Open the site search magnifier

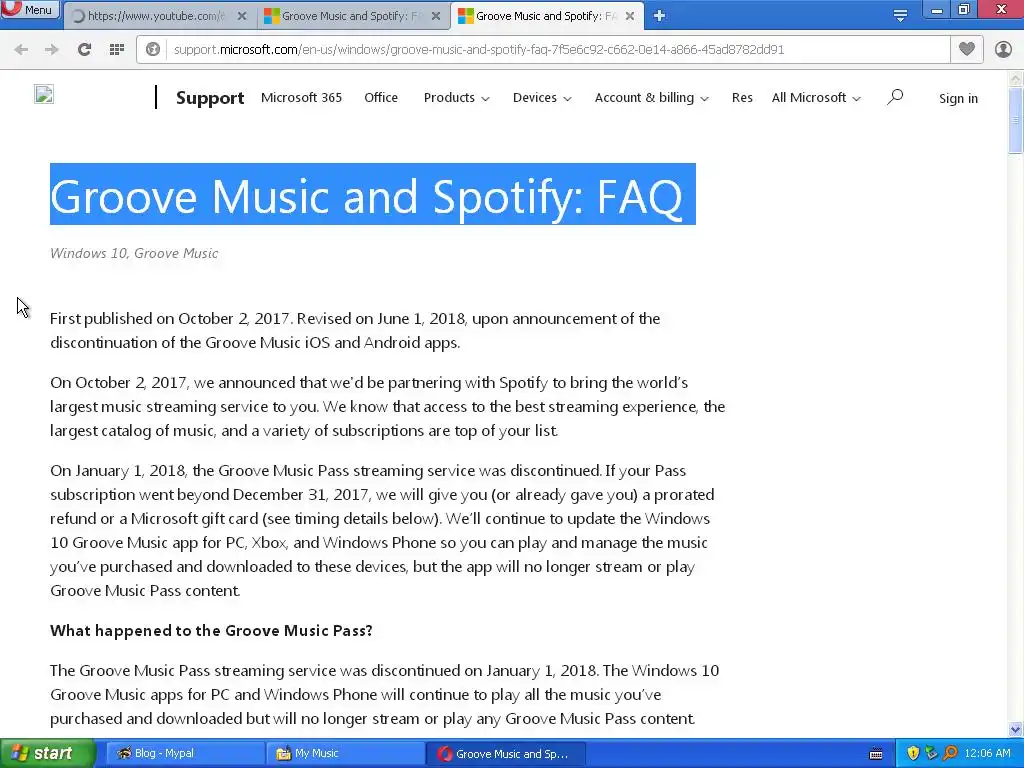pos(895,97)
